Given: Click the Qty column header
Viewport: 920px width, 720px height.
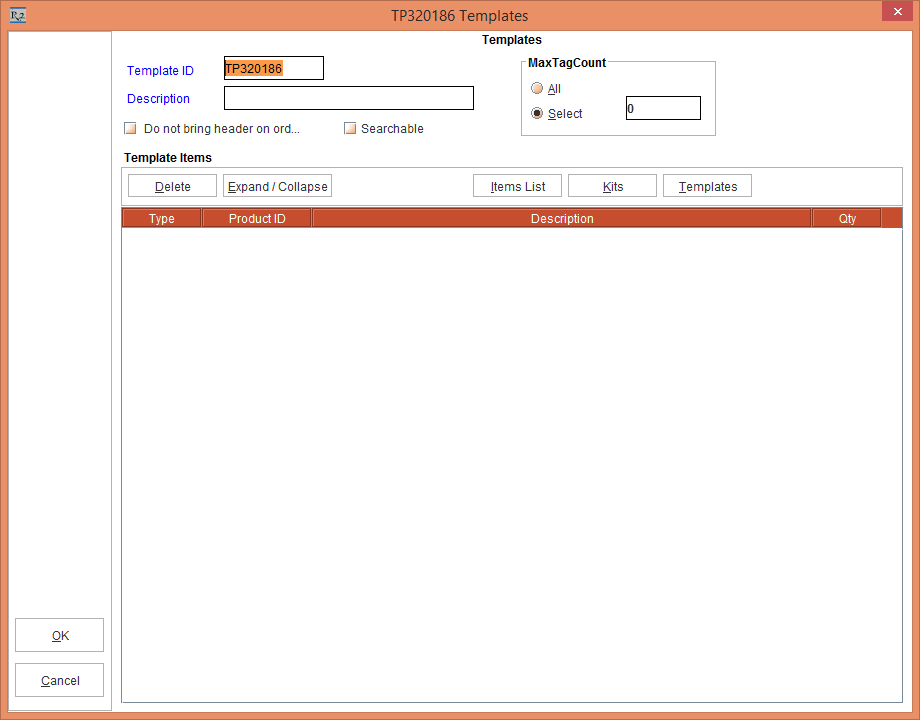Looking at the screenshot, I should [x=846, y=218].
